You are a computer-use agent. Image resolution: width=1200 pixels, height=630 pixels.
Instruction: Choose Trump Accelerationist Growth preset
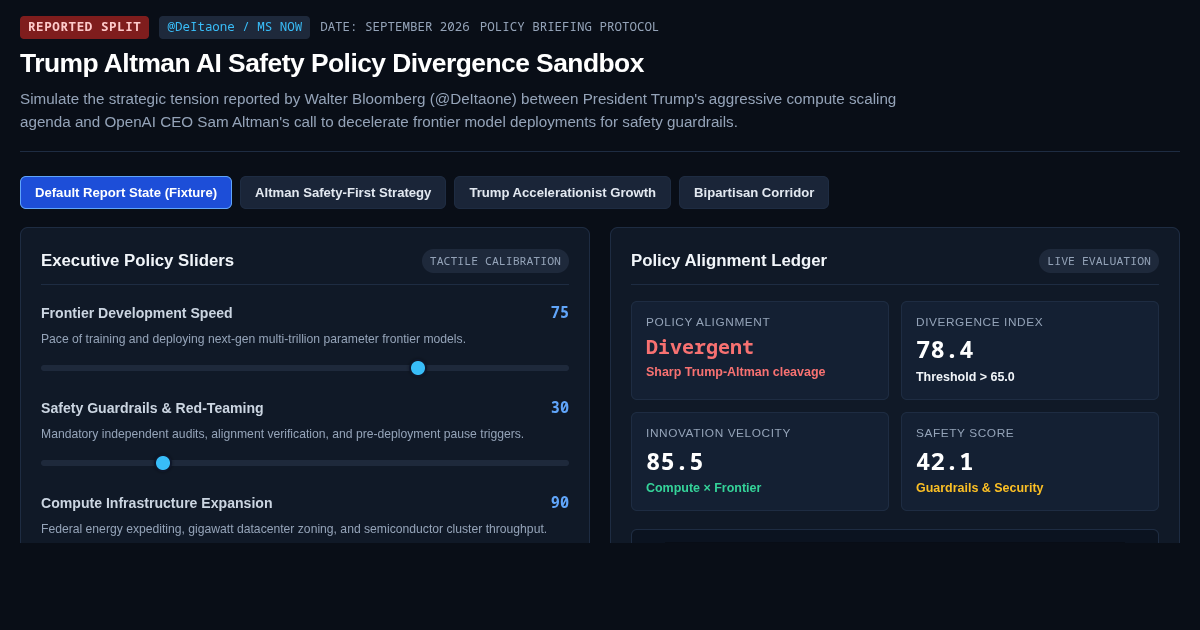click(562, 193)
